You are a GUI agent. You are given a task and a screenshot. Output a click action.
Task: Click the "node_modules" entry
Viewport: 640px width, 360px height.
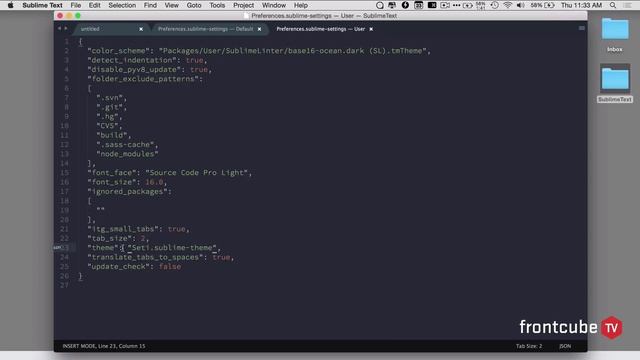127,154
